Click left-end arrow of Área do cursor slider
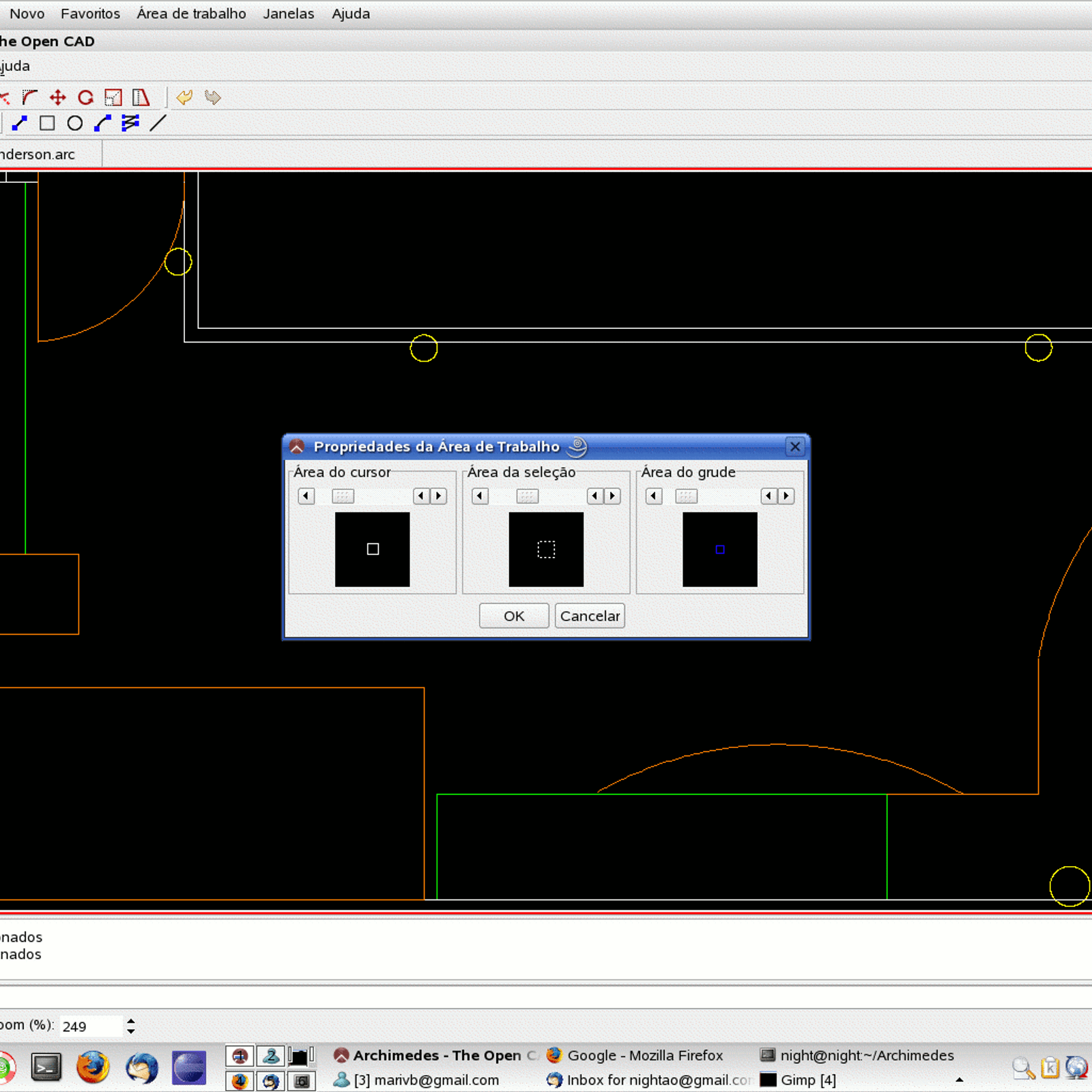The height and width of the screenshot is (1092, 1092). click(x=306, y=496)
